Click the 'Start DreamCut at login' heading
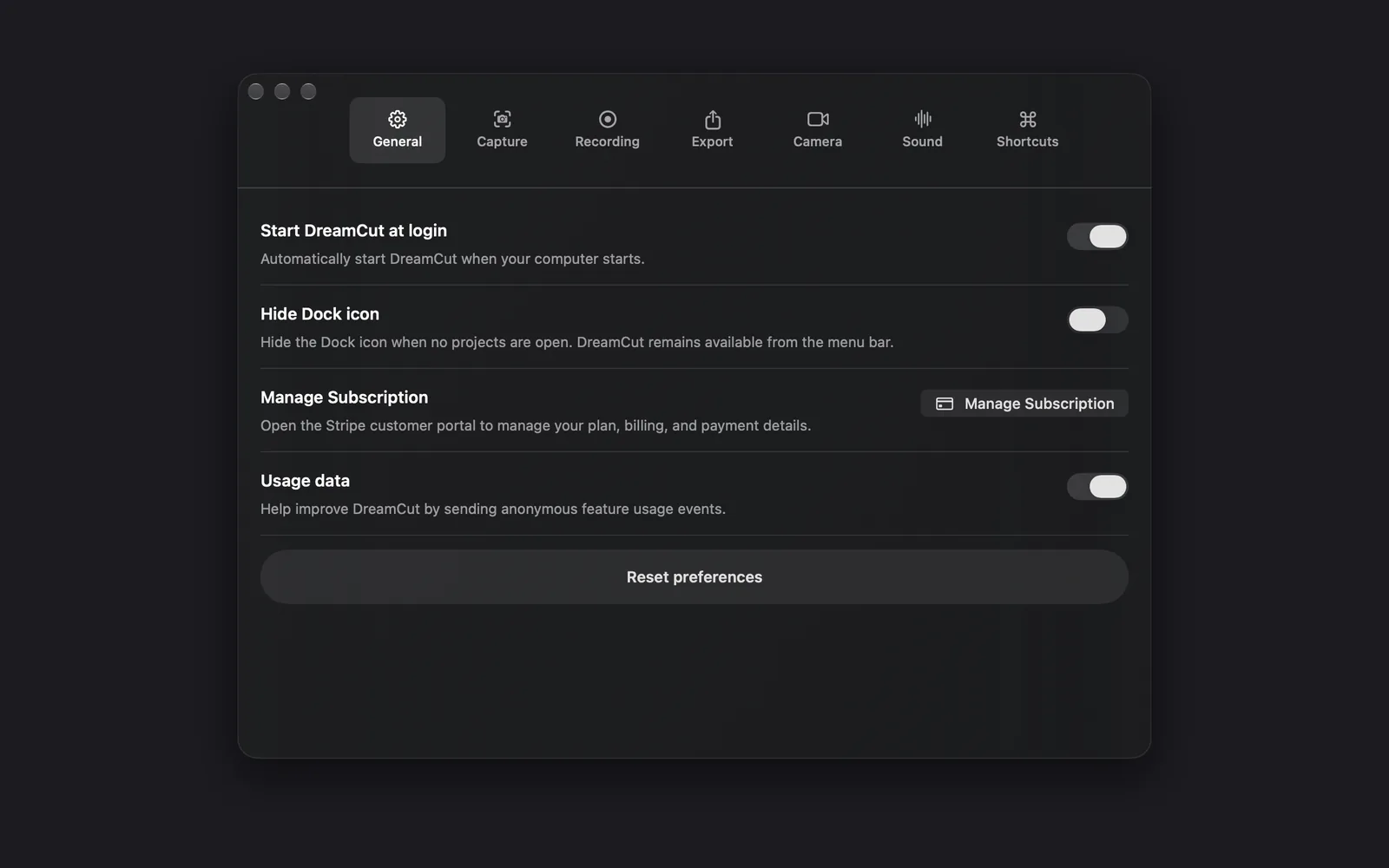The image size is (1389, 868). click(x=353, y=231)
